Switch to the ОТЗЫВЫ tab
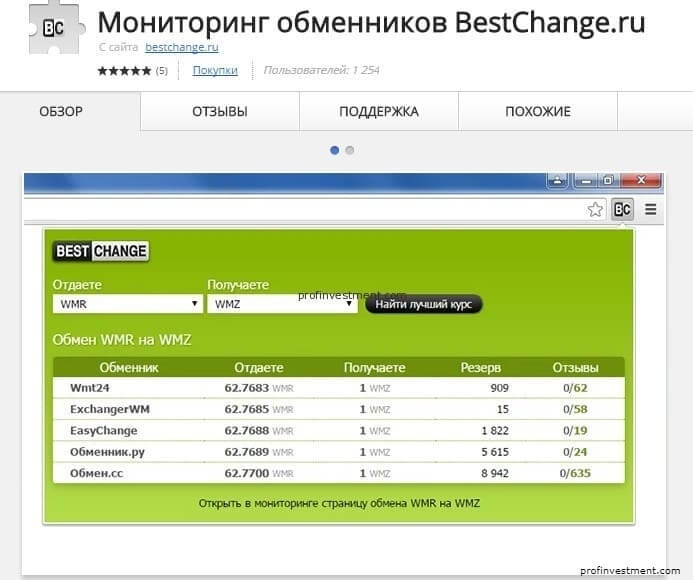693x580 pixels. pos(220,111)
